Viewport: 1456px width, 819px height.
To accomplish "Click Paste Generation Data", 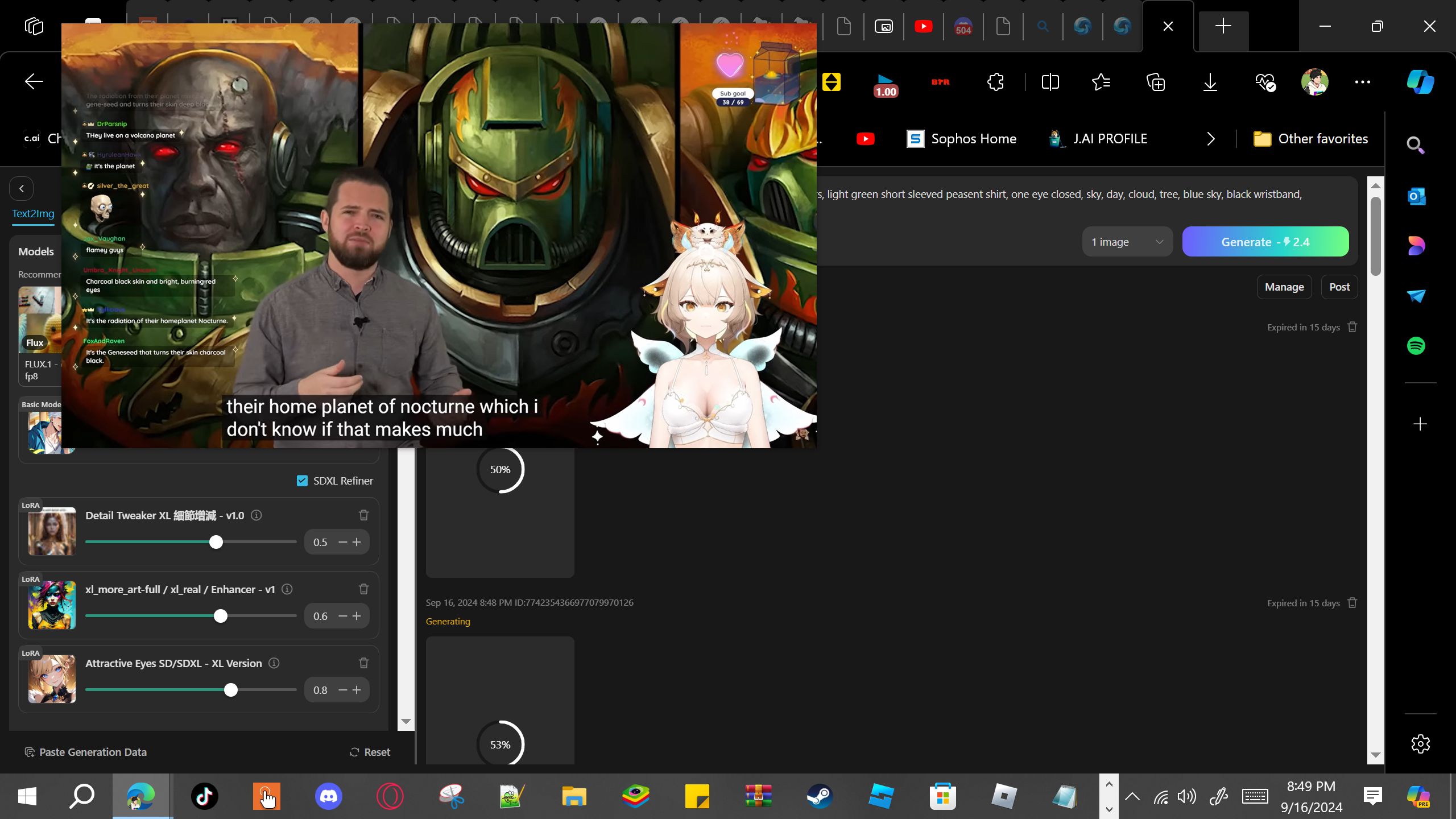I will click(86, 752).
